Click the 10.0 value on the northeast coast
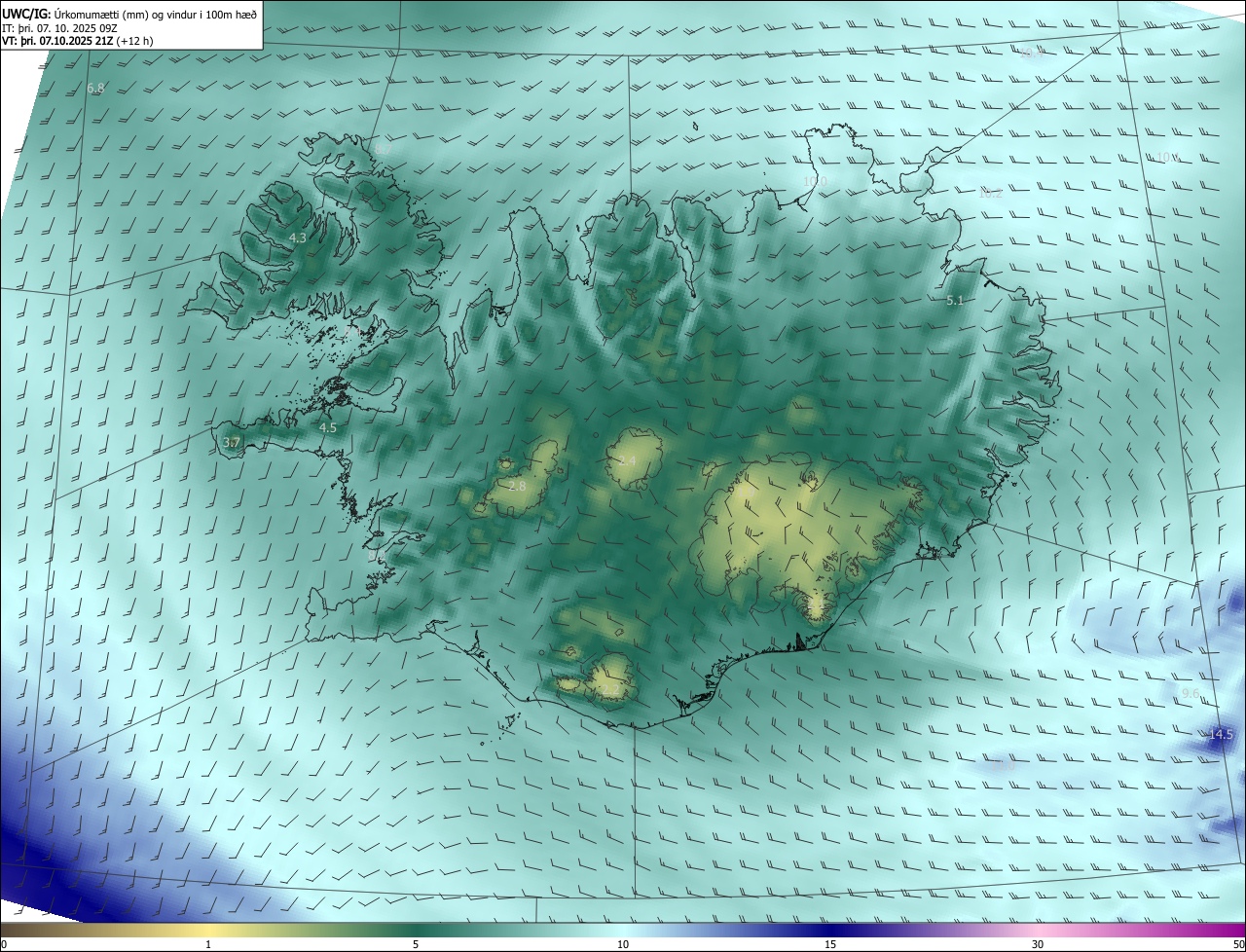1246x952 pixels. click(x=815, y=181)
